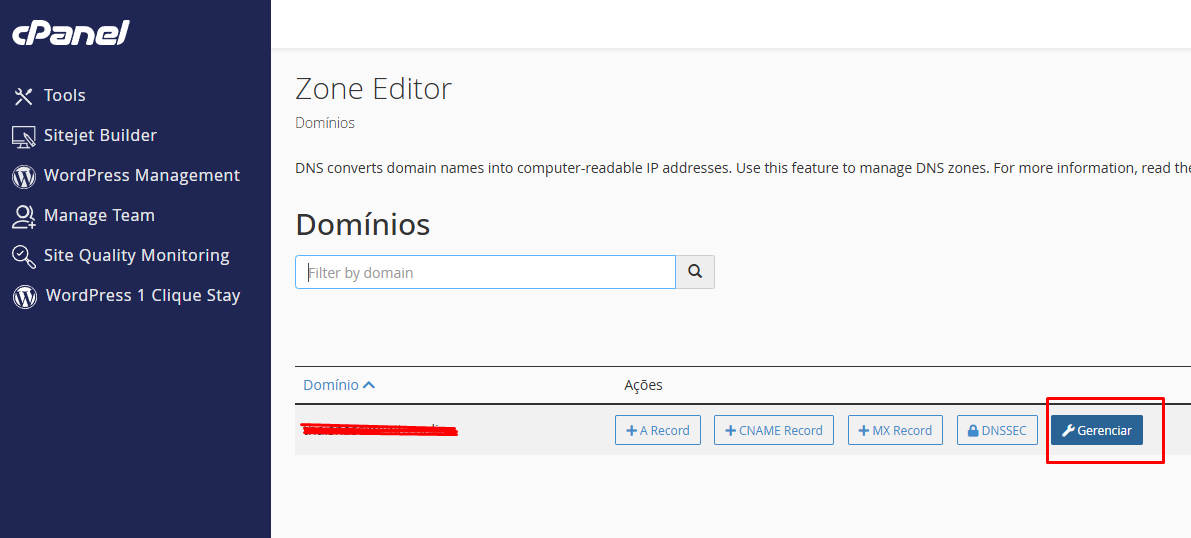Click the Ações column header text
1191x538 pixels.
[643, 385]
